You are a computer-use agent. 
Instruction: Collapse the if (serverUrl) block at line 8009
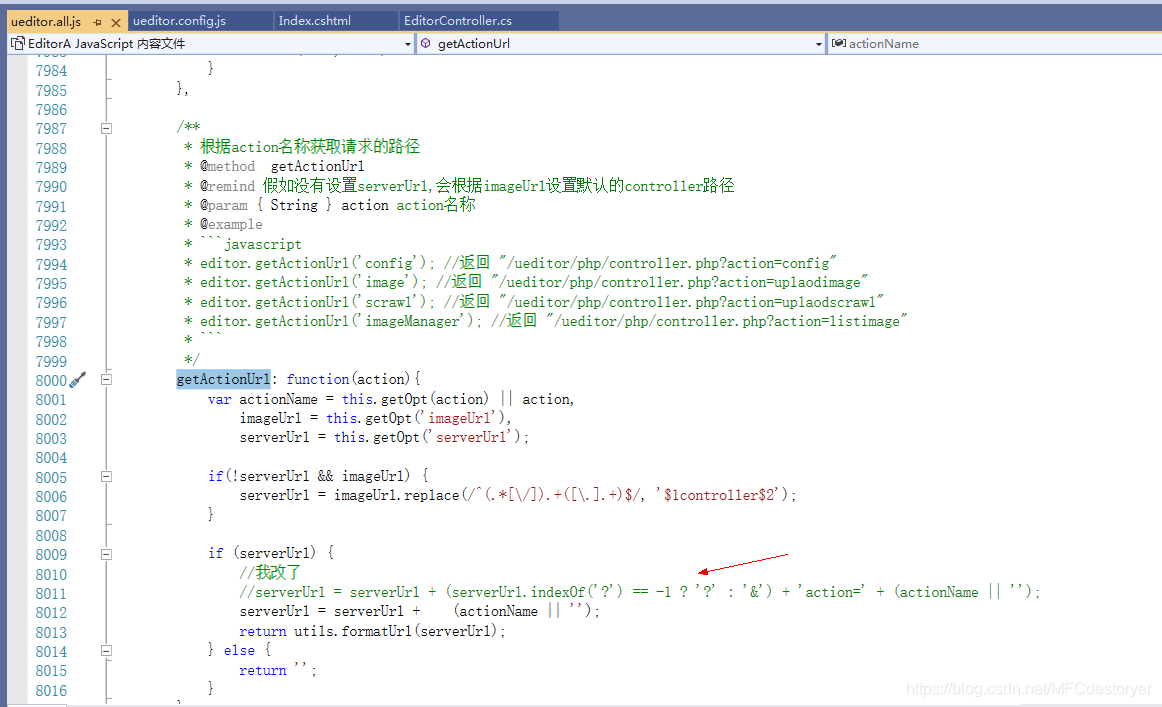point(107,554)
